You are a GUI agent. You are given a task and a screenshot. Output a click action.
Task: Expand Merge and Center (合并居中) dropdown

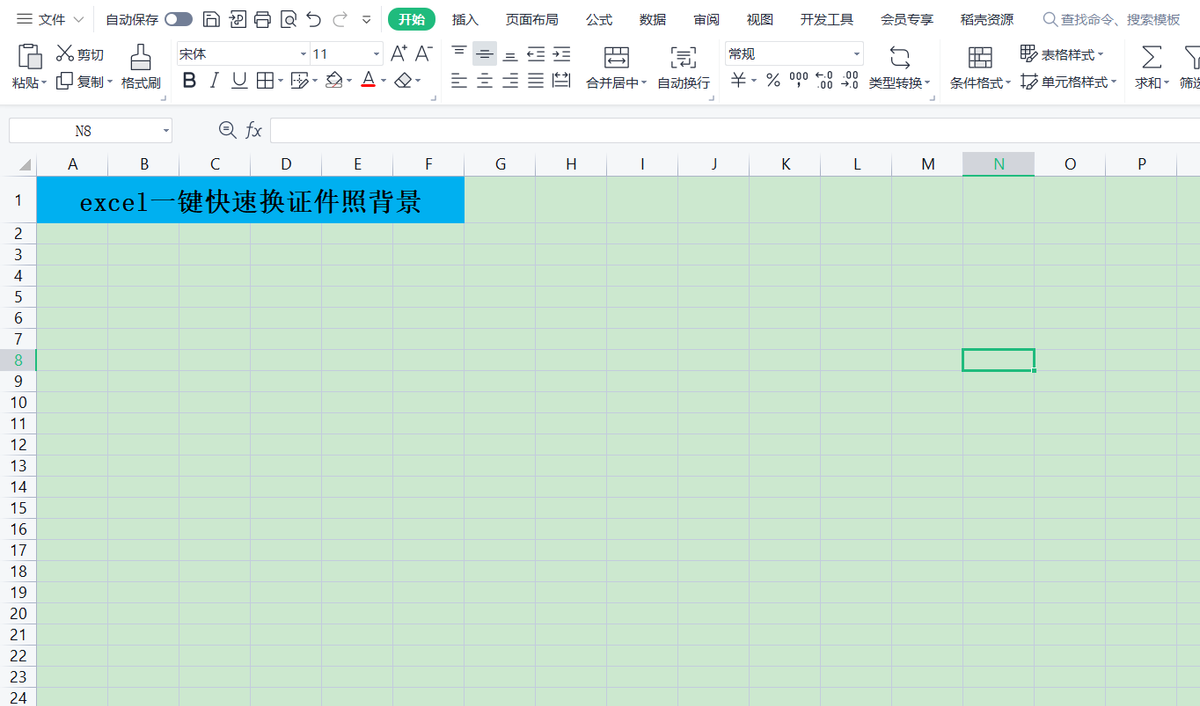point(644,83)
